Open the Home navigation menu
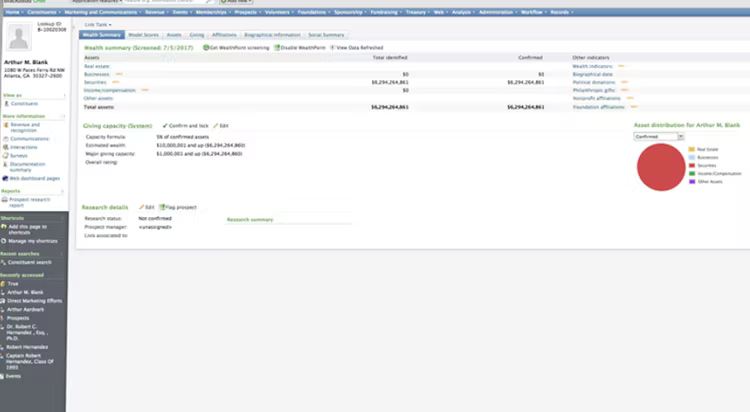The image size is (750, 412). tap(14, 12)
